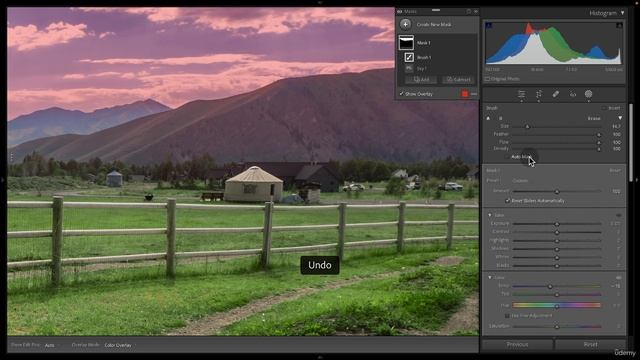Collapse the Color section triangle
The height and width of the screenshot is (360, 640).
[x=490, y=278]
